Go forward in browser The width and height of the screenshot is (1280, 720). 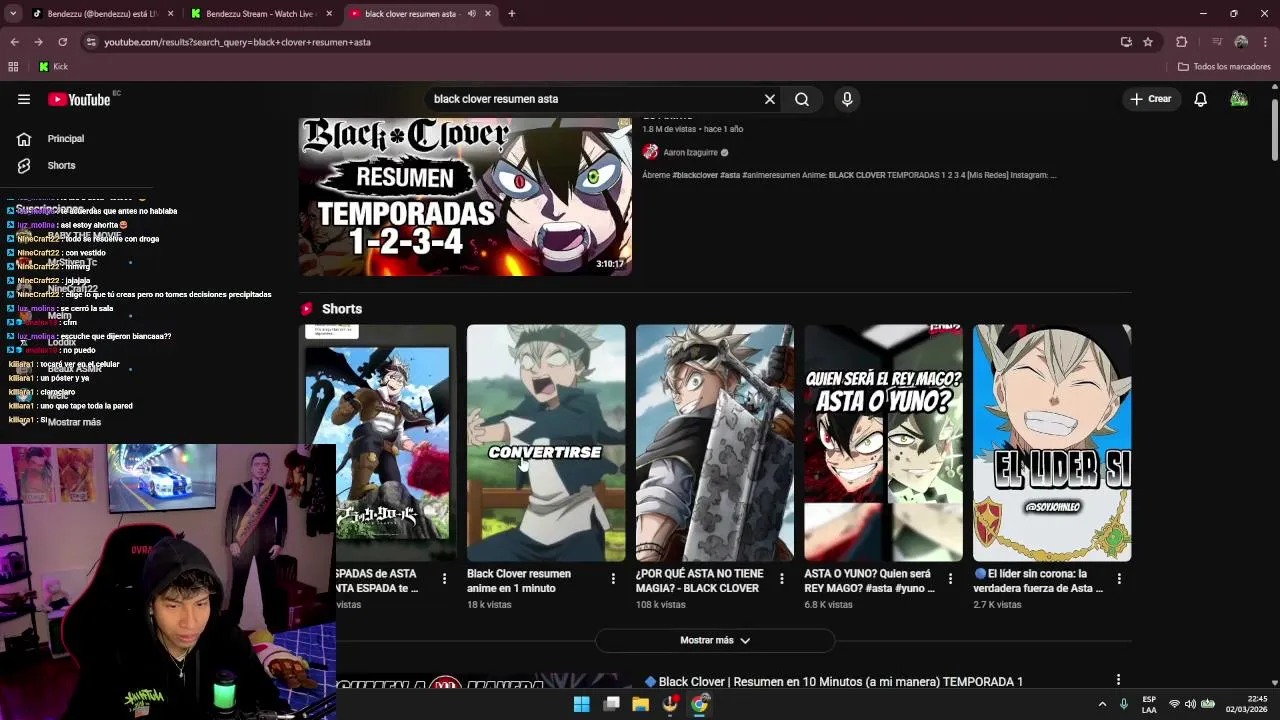[x=38, y=42]
